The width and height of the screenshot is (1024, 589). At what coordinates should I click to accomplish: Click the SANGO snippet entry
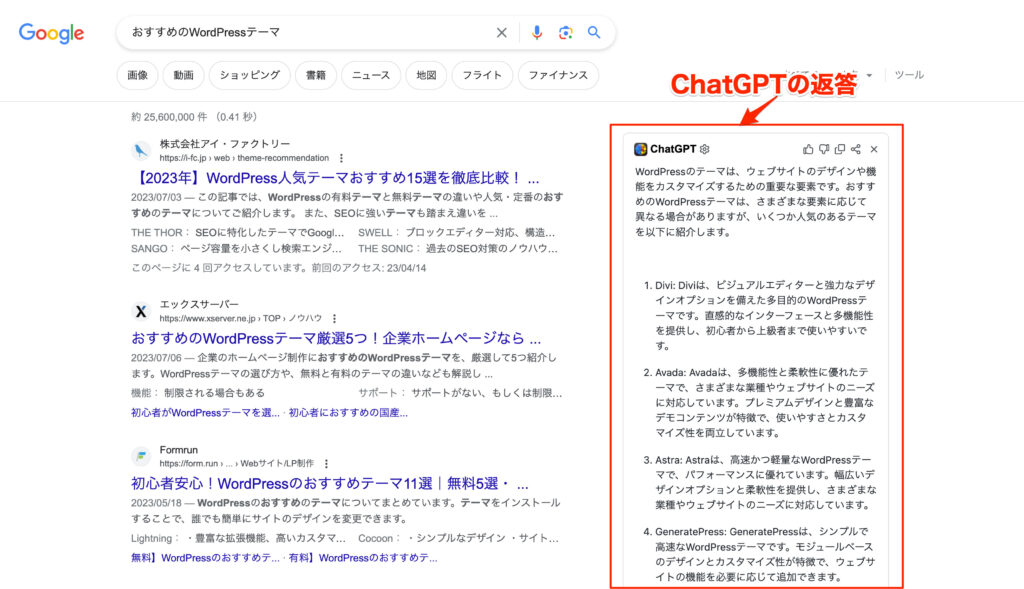point(236,249)
